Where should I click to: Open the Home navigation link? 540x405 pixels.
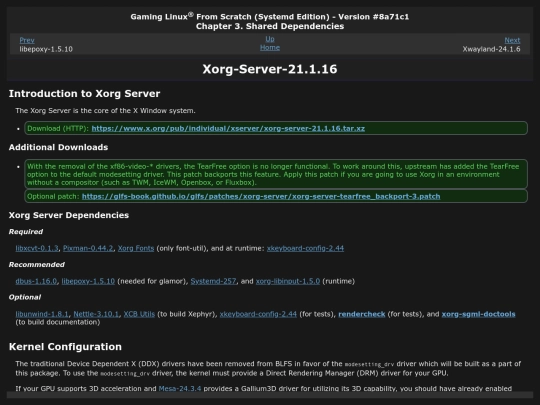click(270, 48)
